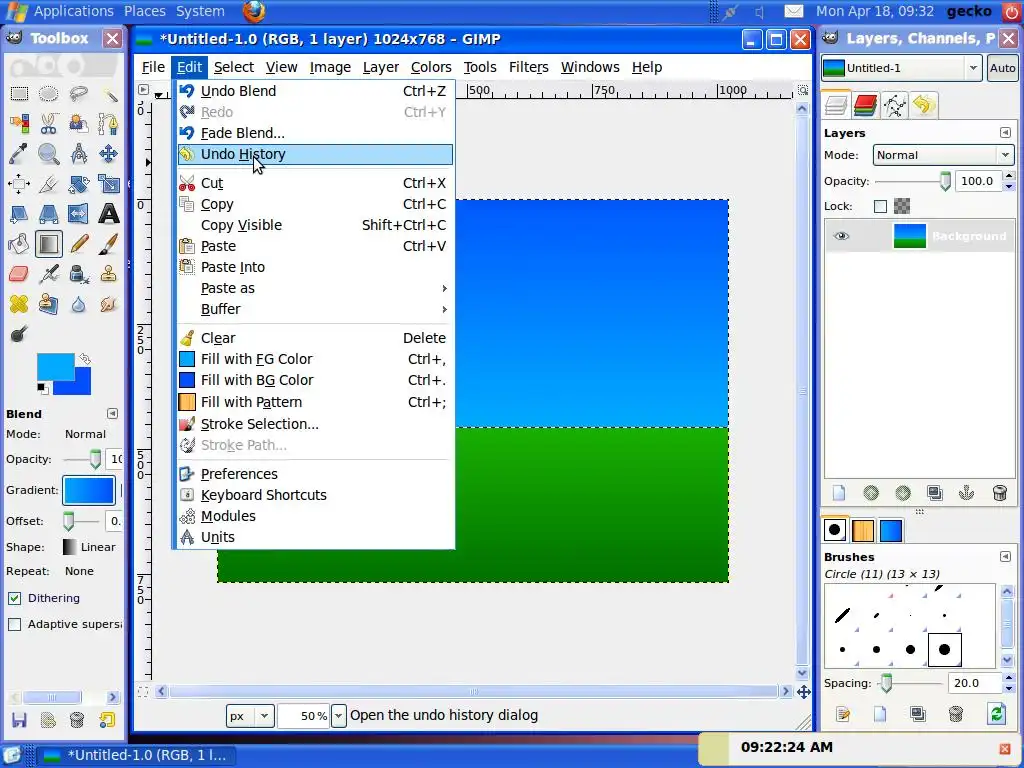Open Preferences from Edit menu
This screenshot has width=1024, height=768.
pyautogui.click(x=315, y=474)
